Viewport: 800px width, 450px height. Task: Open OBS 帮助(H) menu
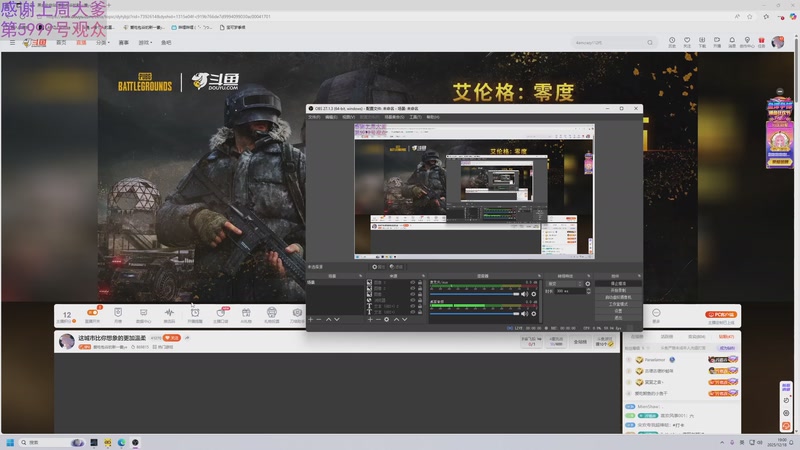click(433, 117)
